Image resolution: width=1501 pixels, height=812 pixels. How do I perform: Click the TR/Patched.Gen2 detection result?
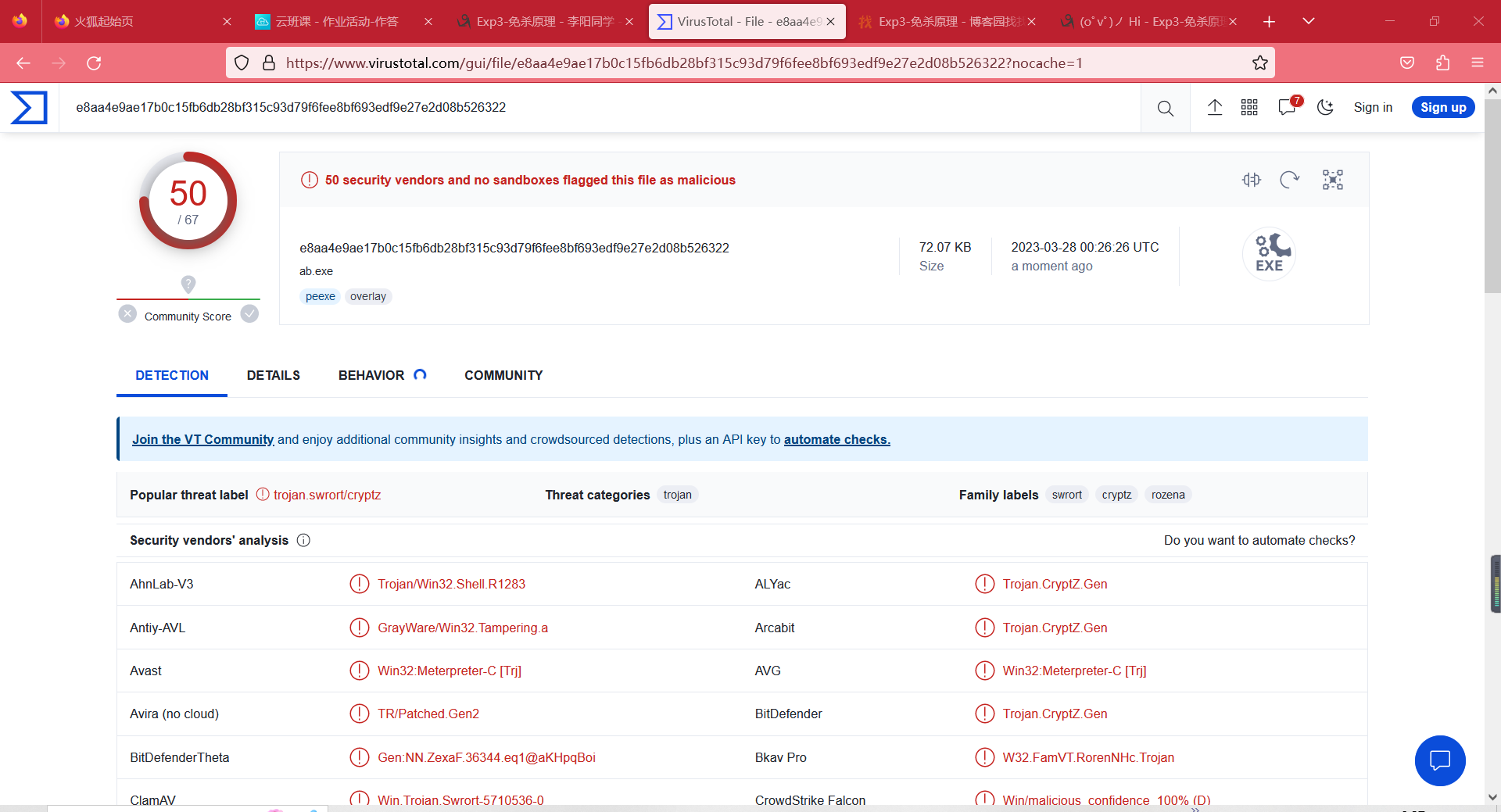point(428,714)
